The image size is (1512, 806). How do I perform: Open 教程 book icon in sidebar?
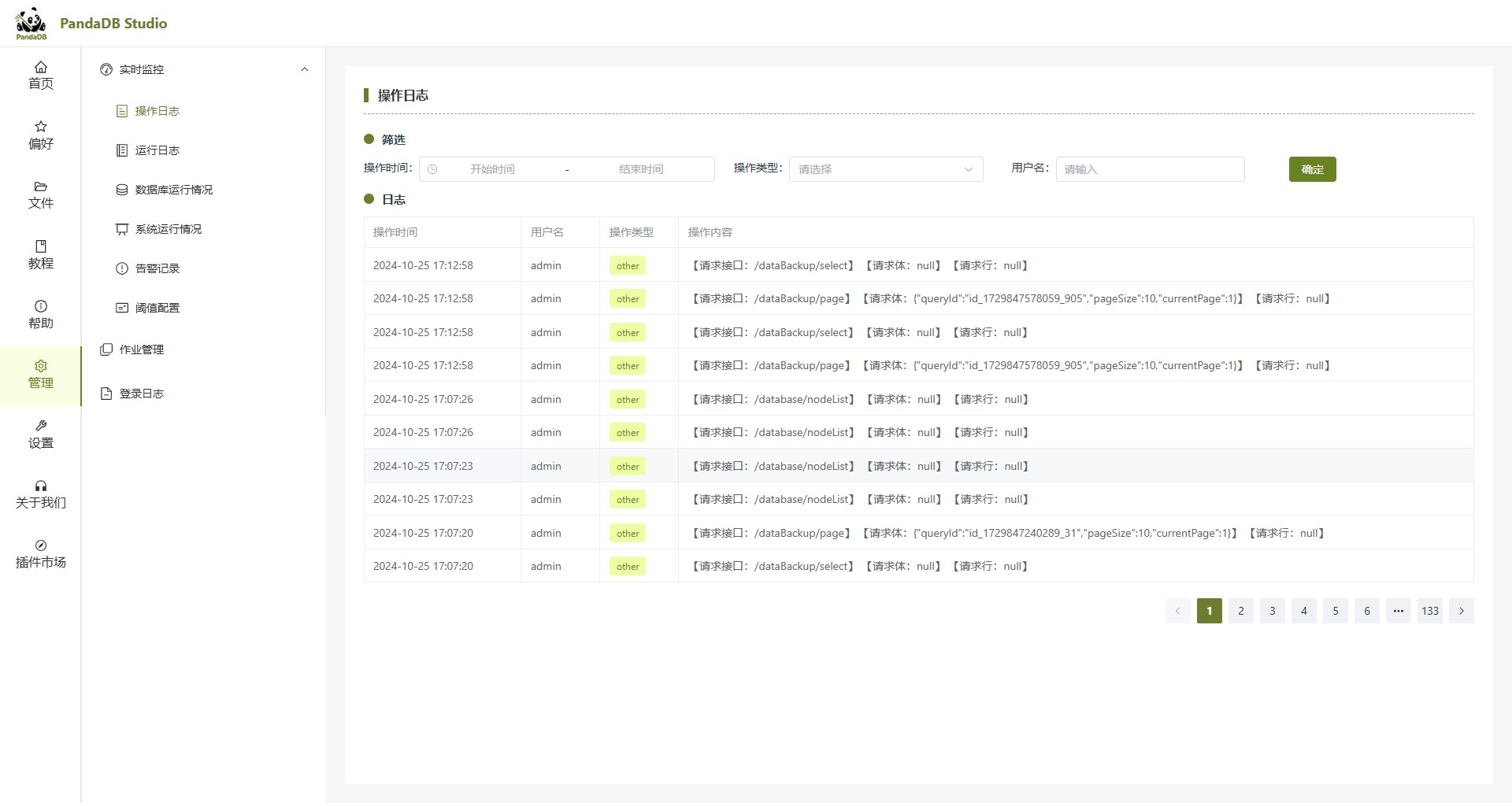coord(41,246)
